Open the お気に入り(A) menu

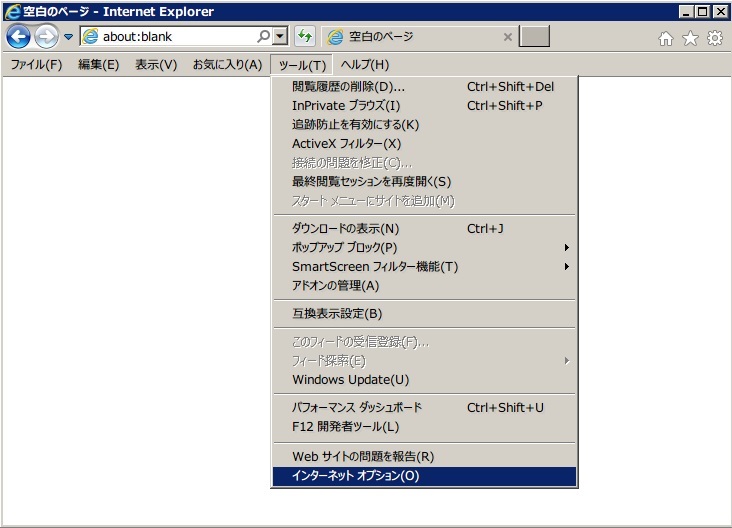pos(227,64)
